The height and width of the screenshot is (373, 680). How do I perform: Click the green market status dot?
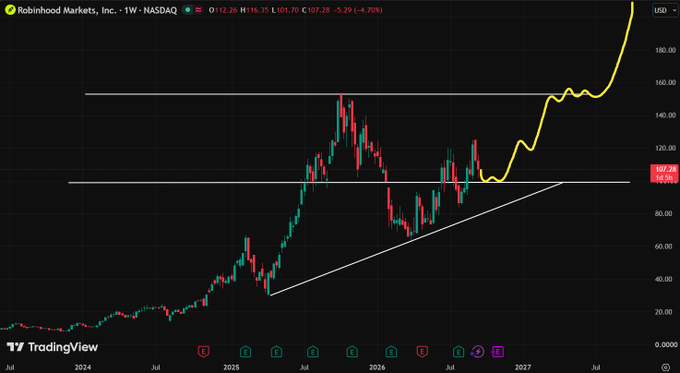[187, 10]
